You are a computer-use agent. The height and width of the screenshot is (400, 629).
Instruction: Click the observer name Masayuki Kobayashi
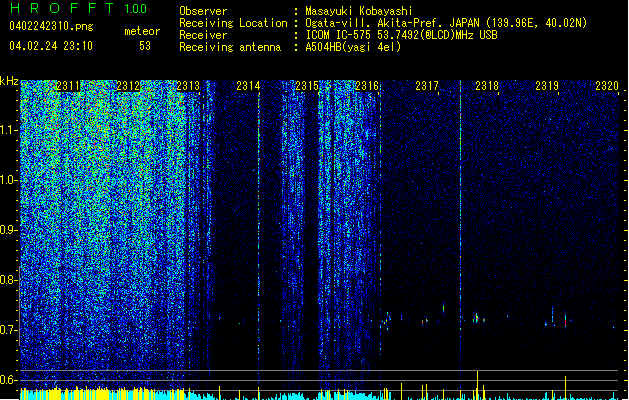[359, 11]
